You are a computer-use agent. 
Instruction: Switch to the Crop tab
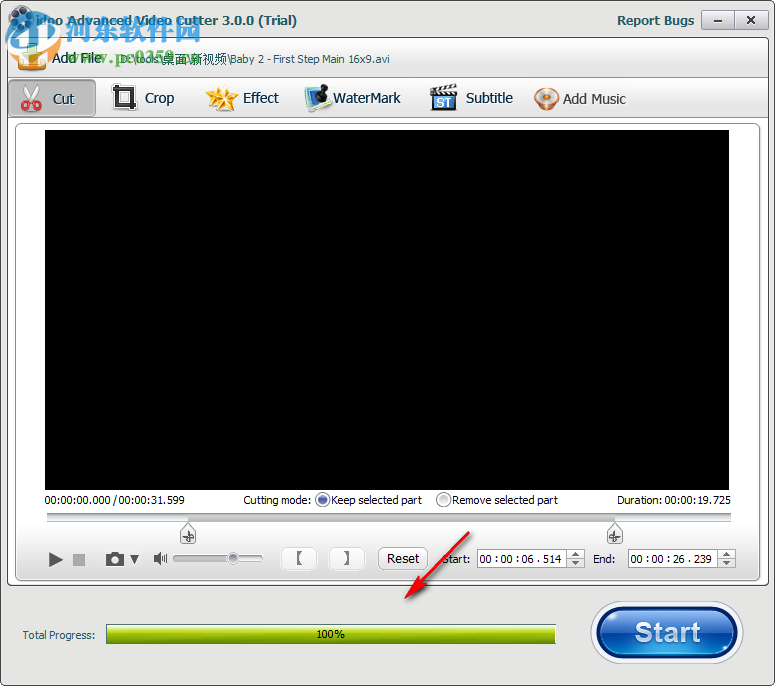(143, 98)
